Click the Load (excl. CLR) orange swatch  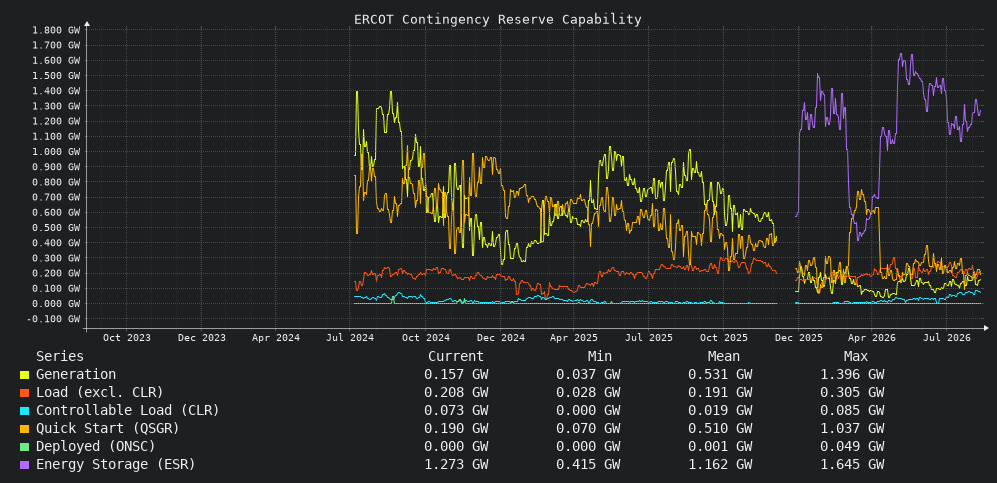pos(24,393)
